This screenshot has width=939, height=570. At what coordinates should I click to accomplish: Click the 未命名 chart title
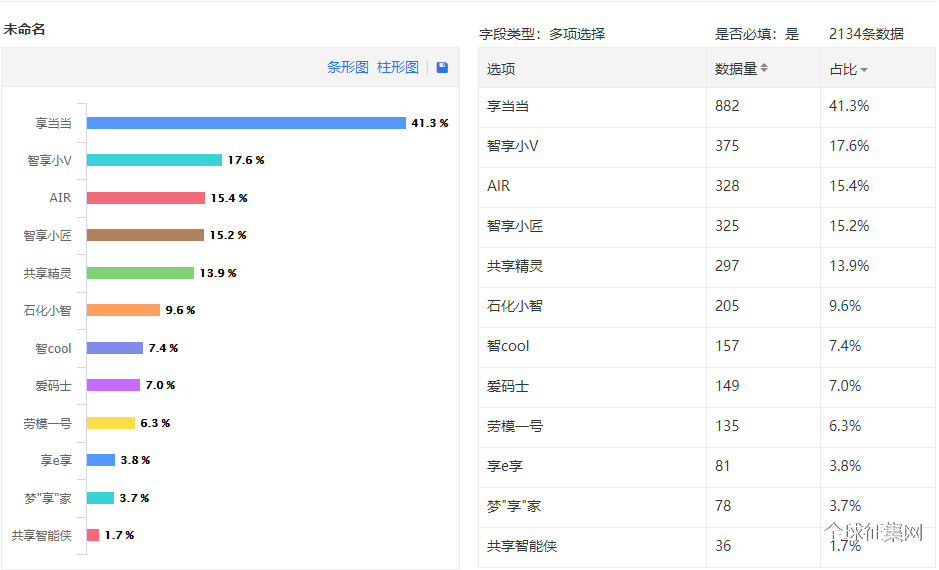point(24,29)
